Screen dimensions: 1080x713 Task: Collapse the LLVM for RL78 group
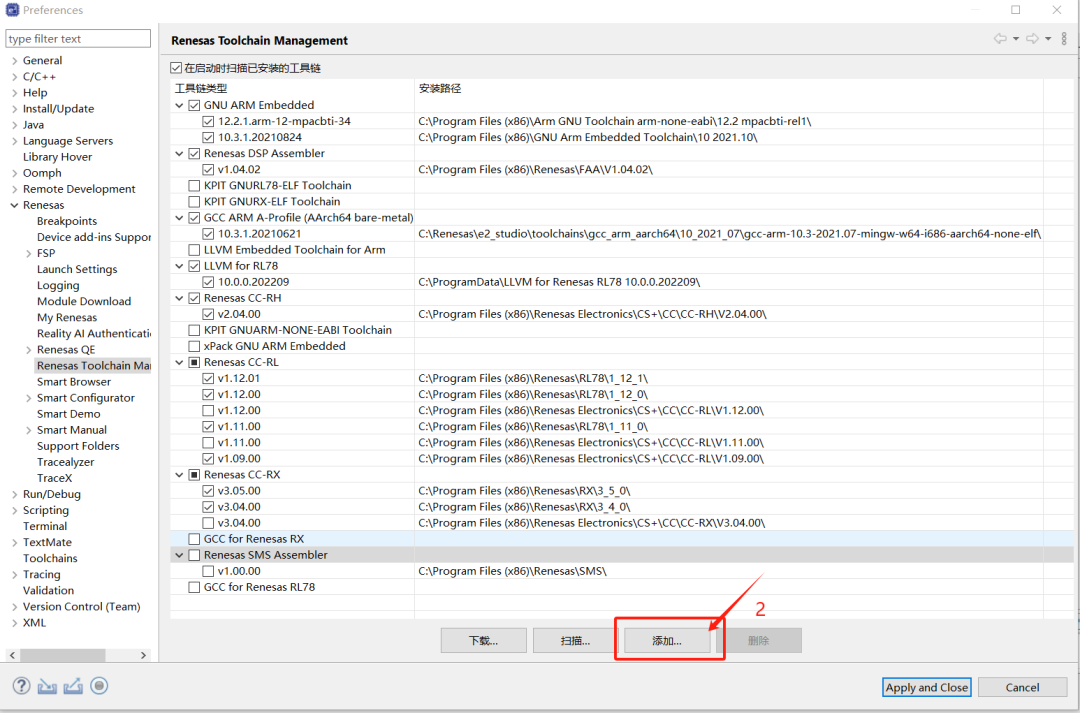(179, 266)
